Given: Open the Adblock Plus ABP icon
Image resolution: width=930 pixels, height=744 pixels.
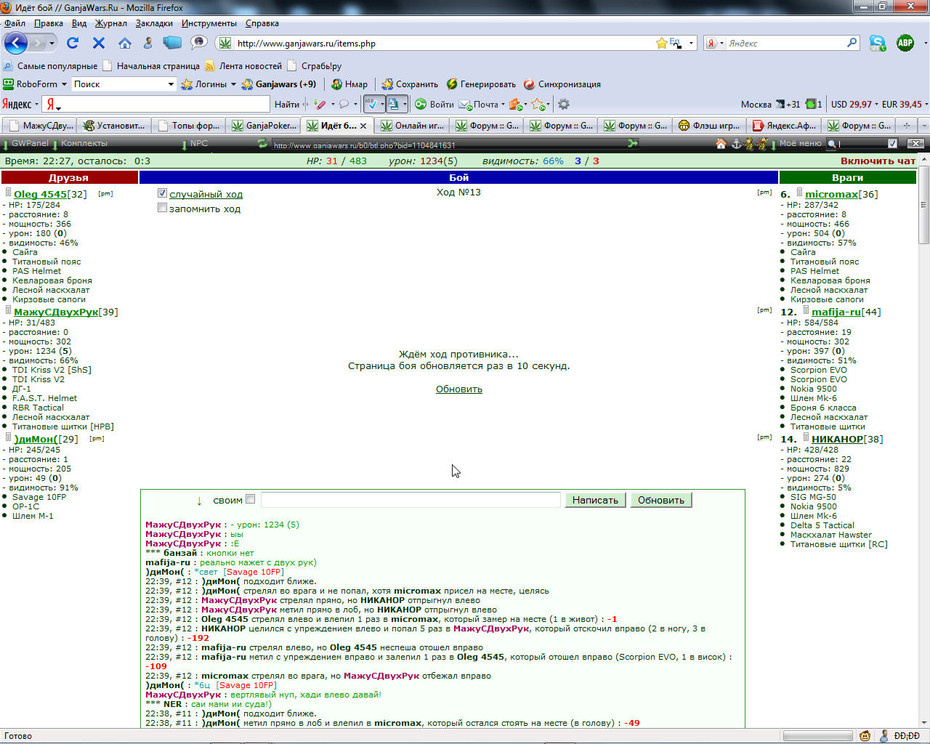Looking at the screenshot, I should 905,43.
